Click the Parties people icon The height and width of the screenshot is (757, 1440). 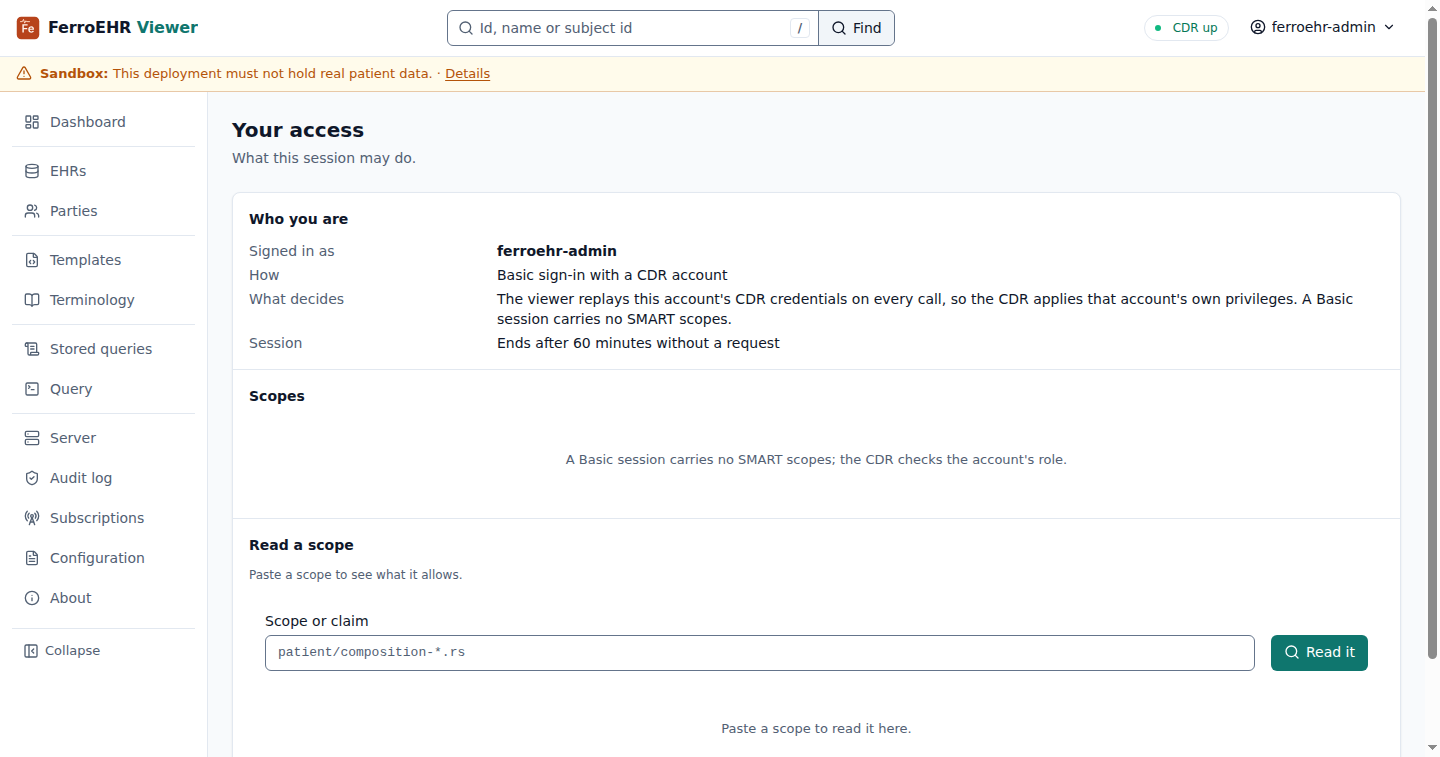[x=32, y=211]
